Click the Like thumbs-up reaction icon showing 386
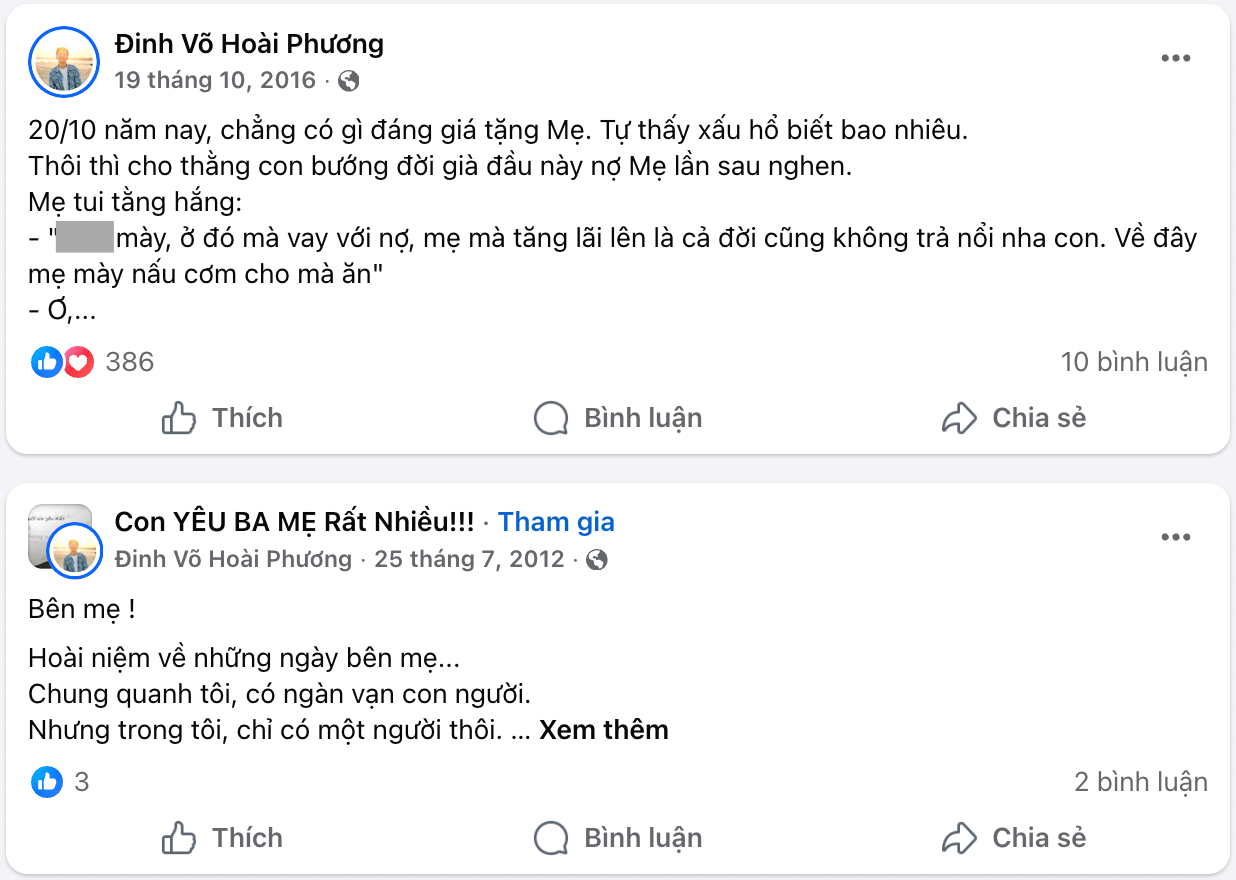Viewport: 1236px width, 880px height. 46,362
